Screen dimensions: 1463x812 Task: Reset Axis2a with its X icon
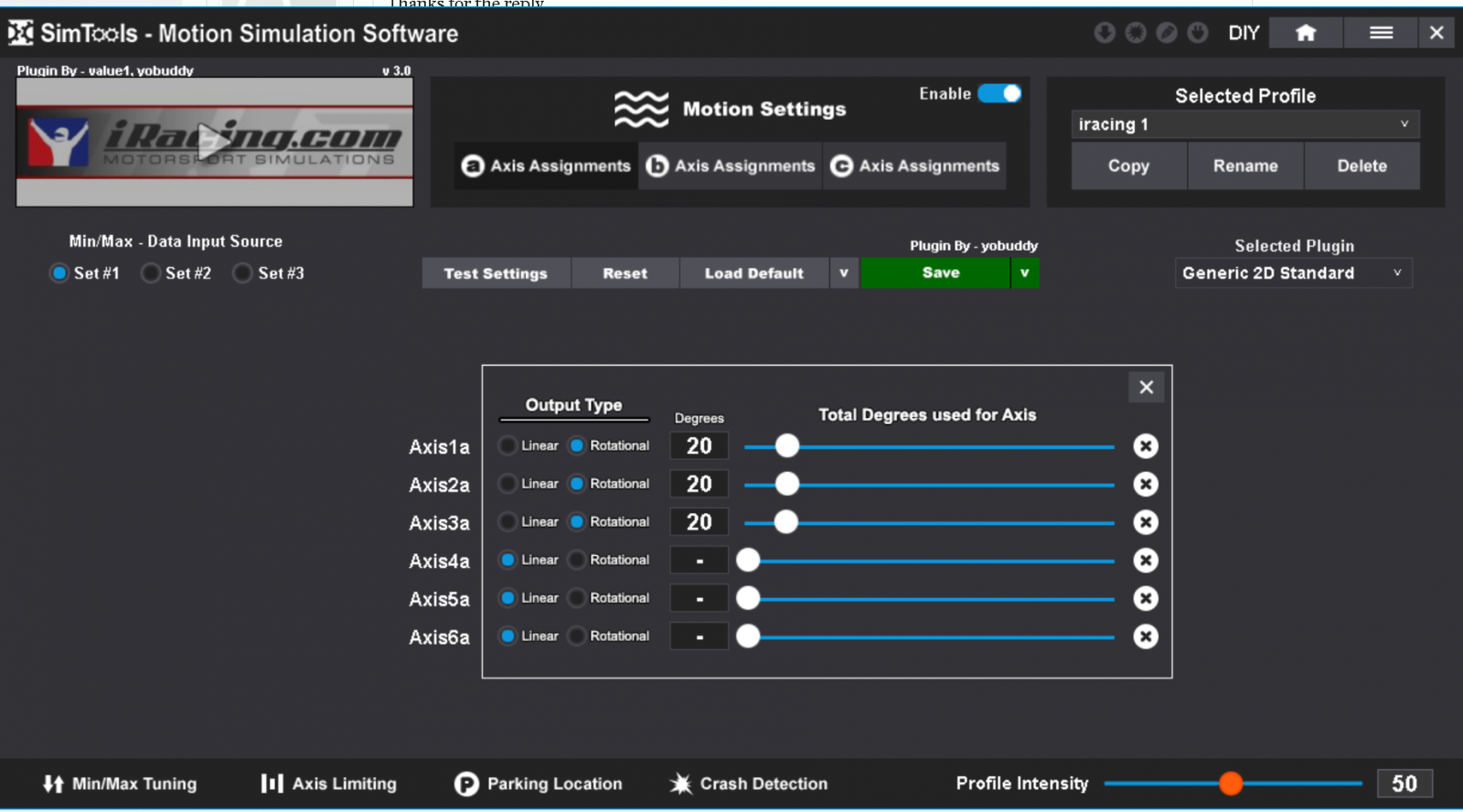point(1146,484)
